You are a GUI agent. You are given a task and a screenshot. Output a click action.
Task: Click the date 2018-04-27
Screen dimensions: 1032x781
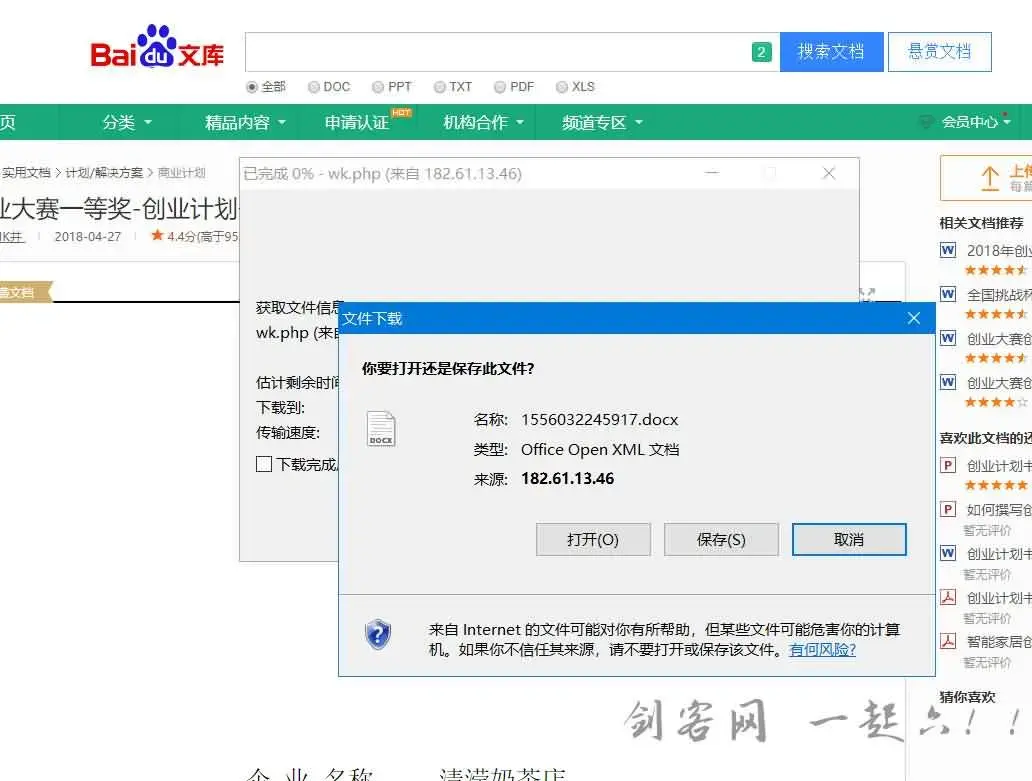(x=88, y=236)
